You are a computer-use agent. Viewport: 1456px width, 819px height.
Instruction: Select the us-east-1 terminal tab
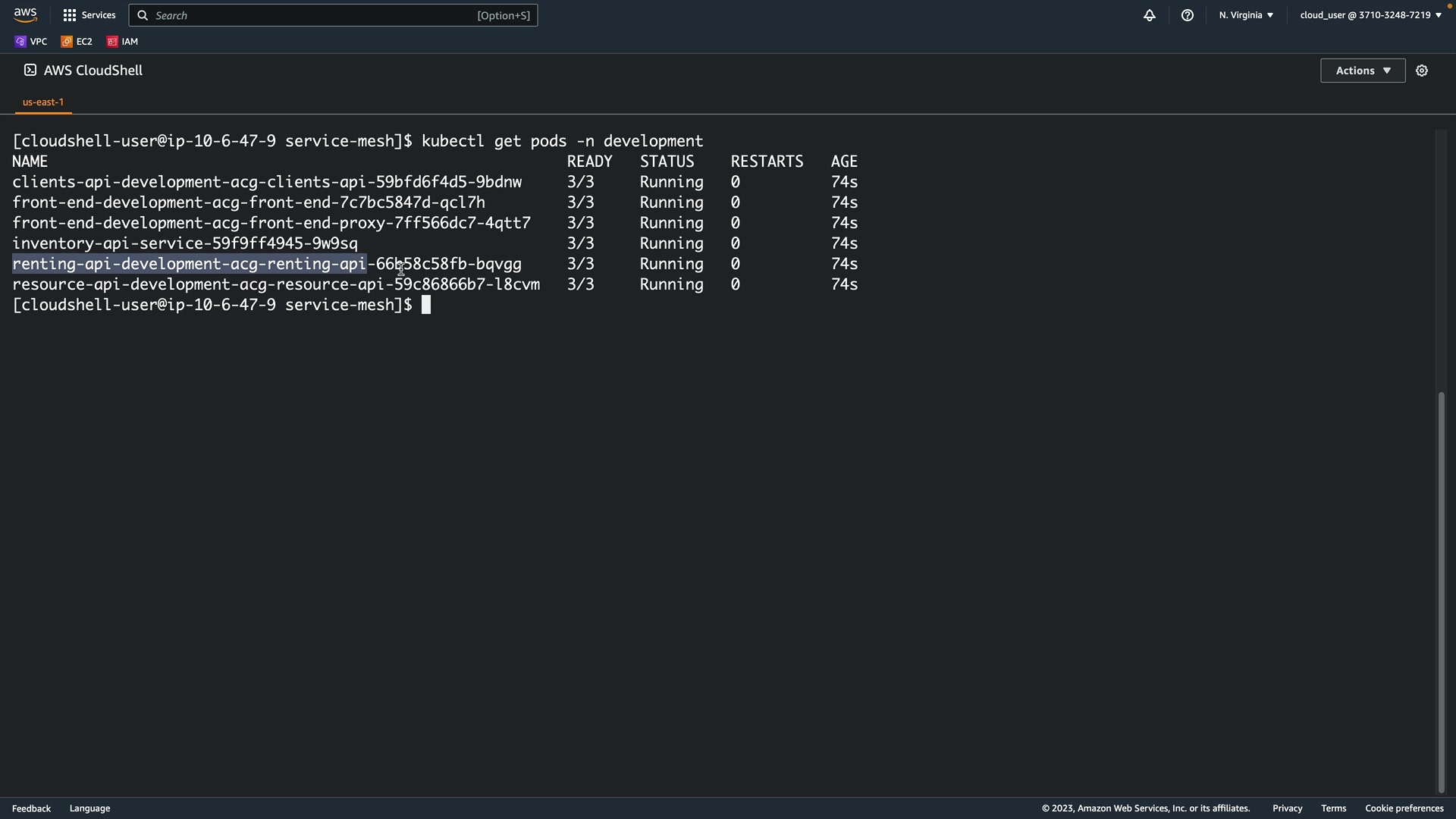click(43, 102)
